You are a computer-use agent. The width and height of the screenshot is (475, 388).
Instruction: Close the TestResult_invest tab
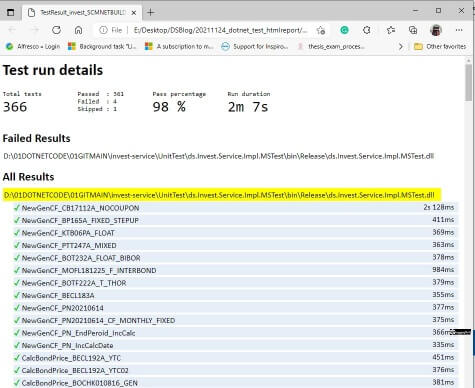(134, 13)
